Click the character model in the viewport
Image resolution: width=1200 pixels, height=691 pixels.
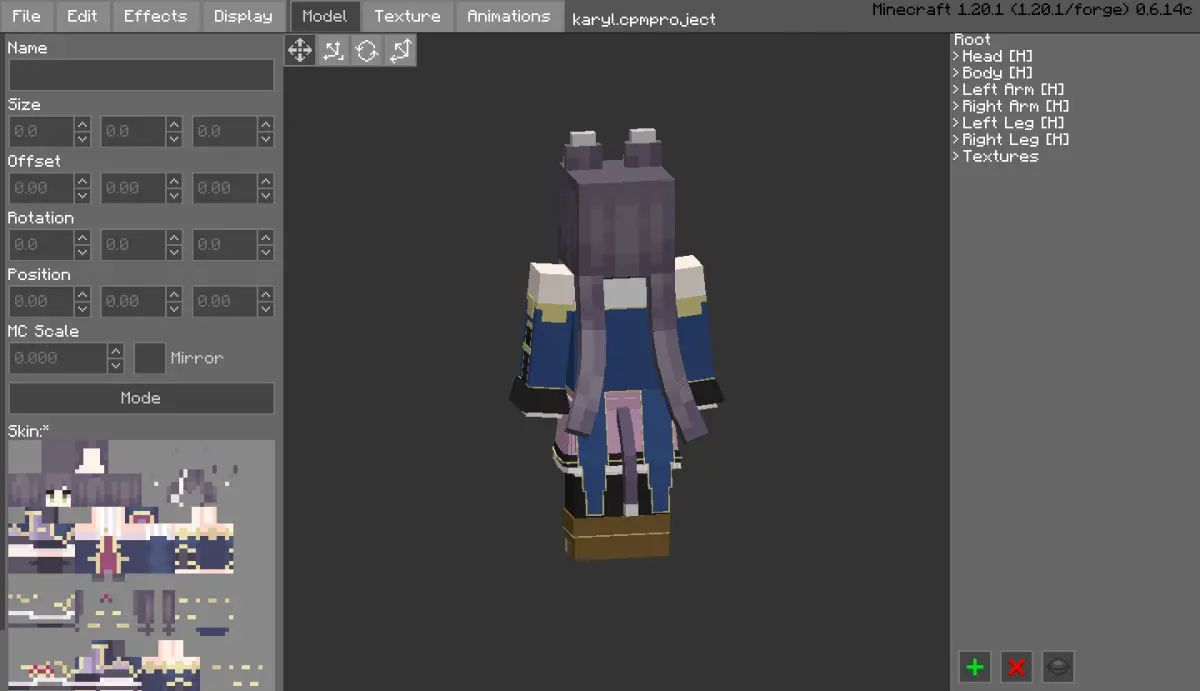(615, 345)
